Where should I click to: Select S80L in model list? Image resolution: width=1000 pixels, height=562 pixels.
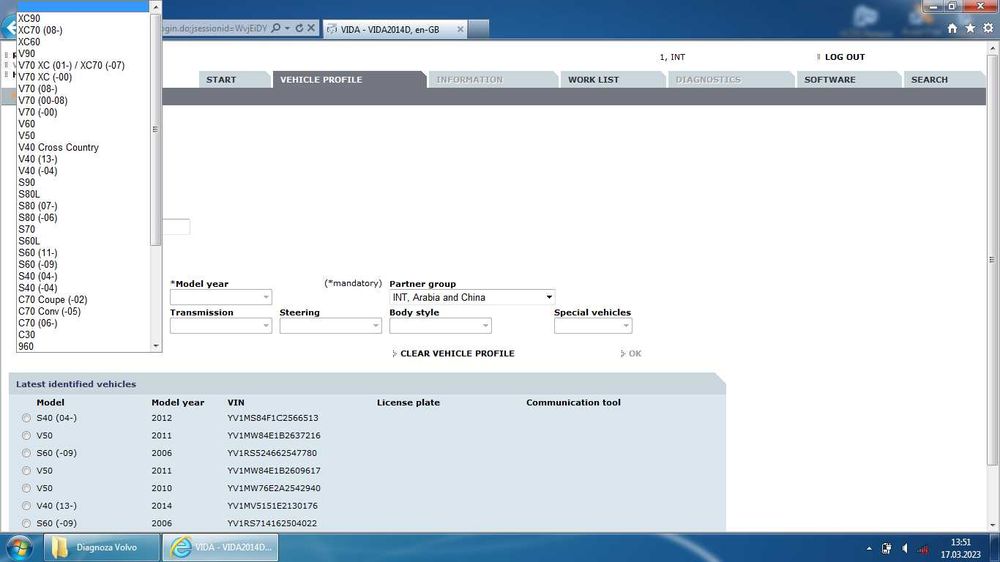[83, 194]
